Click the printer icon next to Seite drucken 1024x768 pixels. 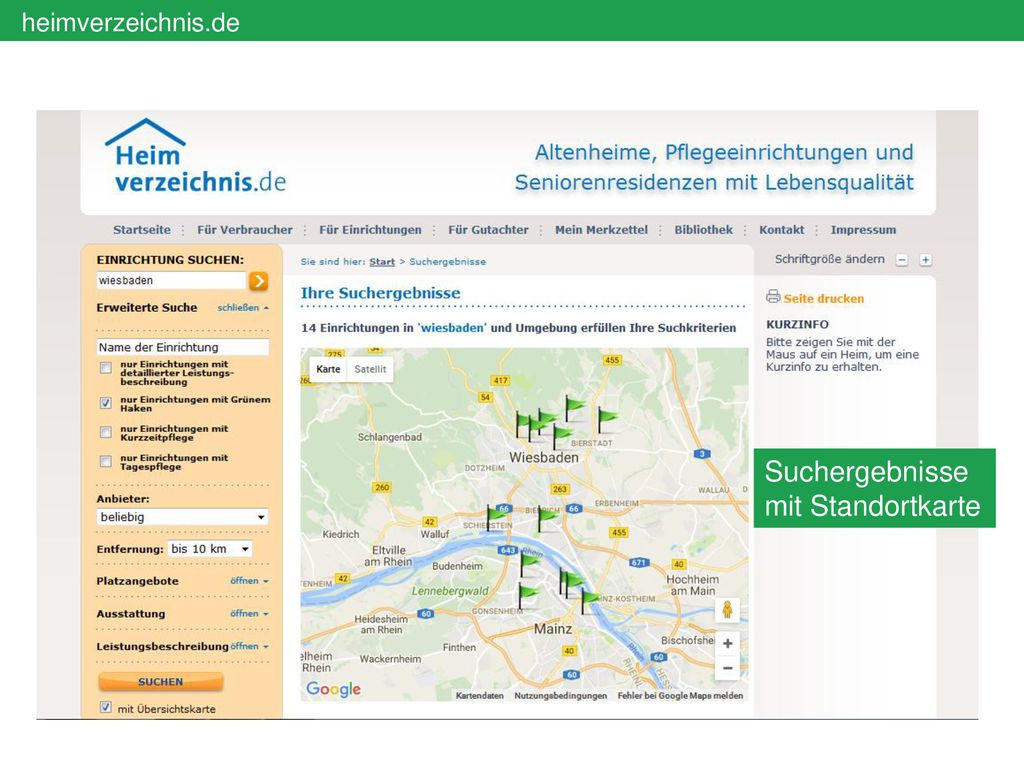coord(773,296)
